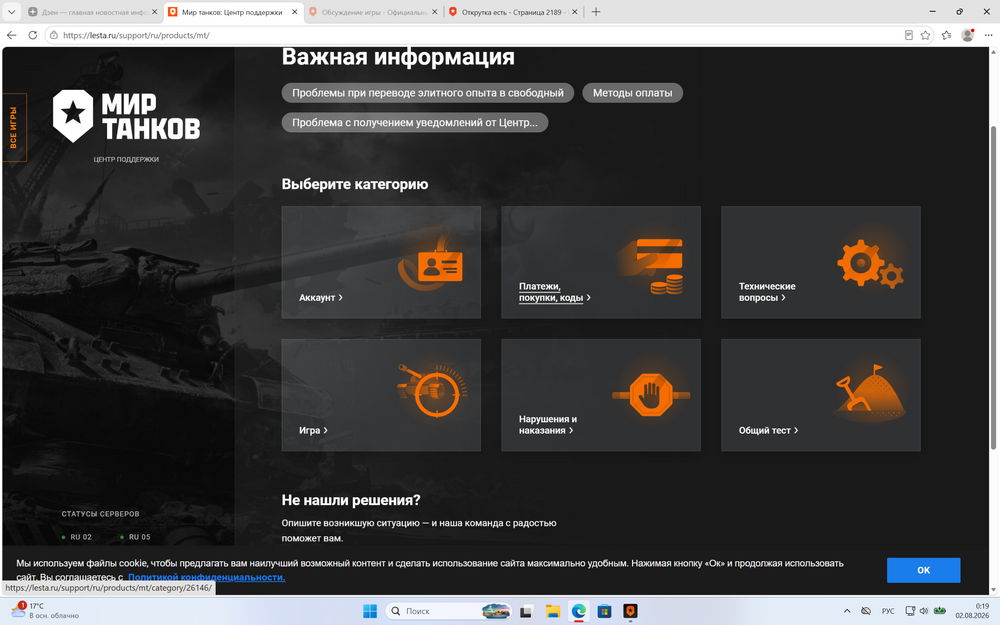
Task: View site information lock icon
Action: click(54, 35)
